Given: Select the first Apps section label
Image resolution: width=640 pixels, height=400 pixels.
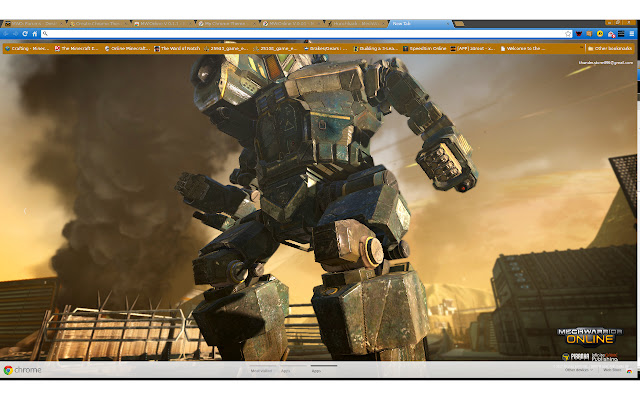Looking at the screenshot, I should point(285,371).
